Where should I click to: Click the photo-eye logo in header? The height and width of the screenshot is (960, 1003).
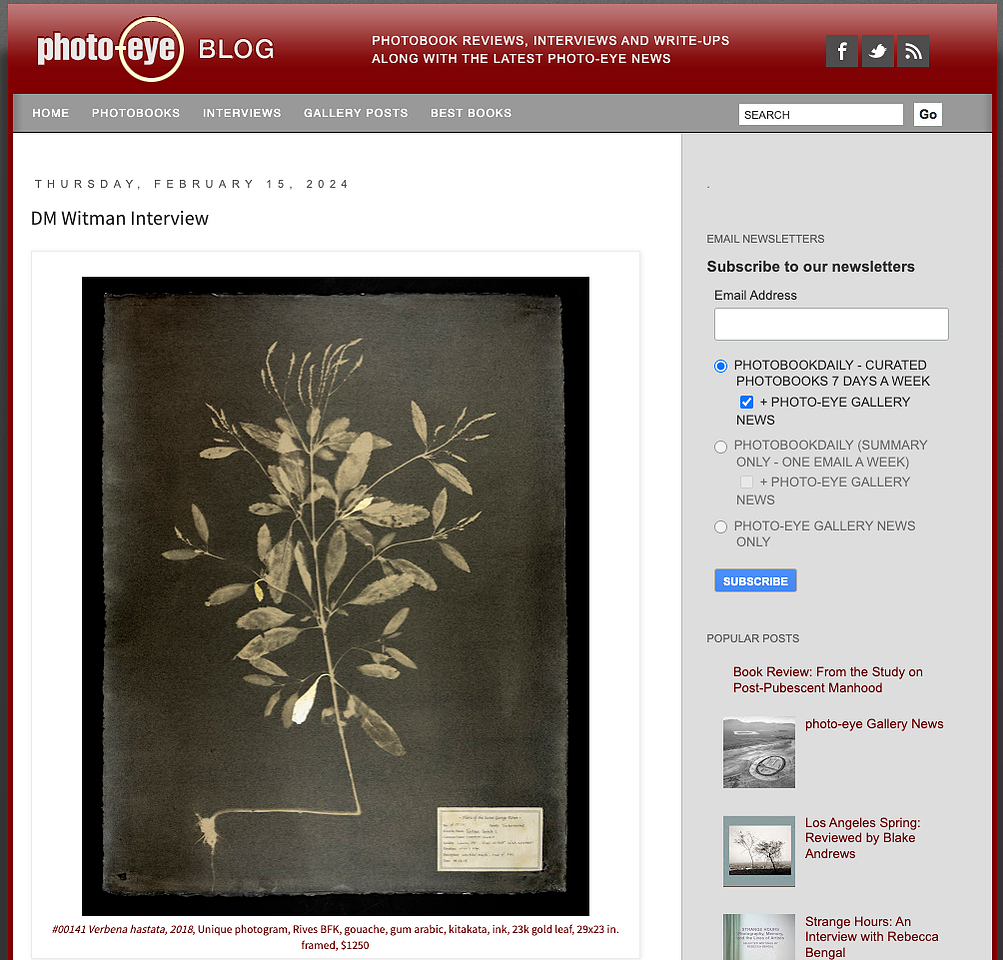(111, 49)
